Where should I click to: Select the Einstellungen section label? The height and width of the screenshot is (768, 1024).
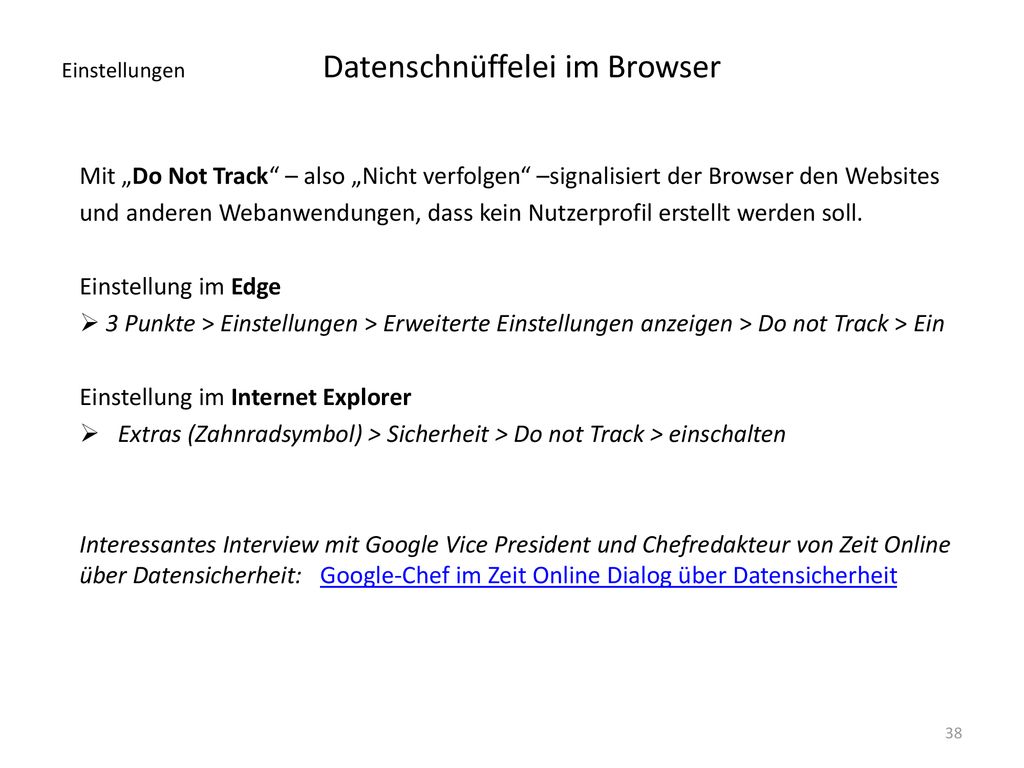point(123,71)
